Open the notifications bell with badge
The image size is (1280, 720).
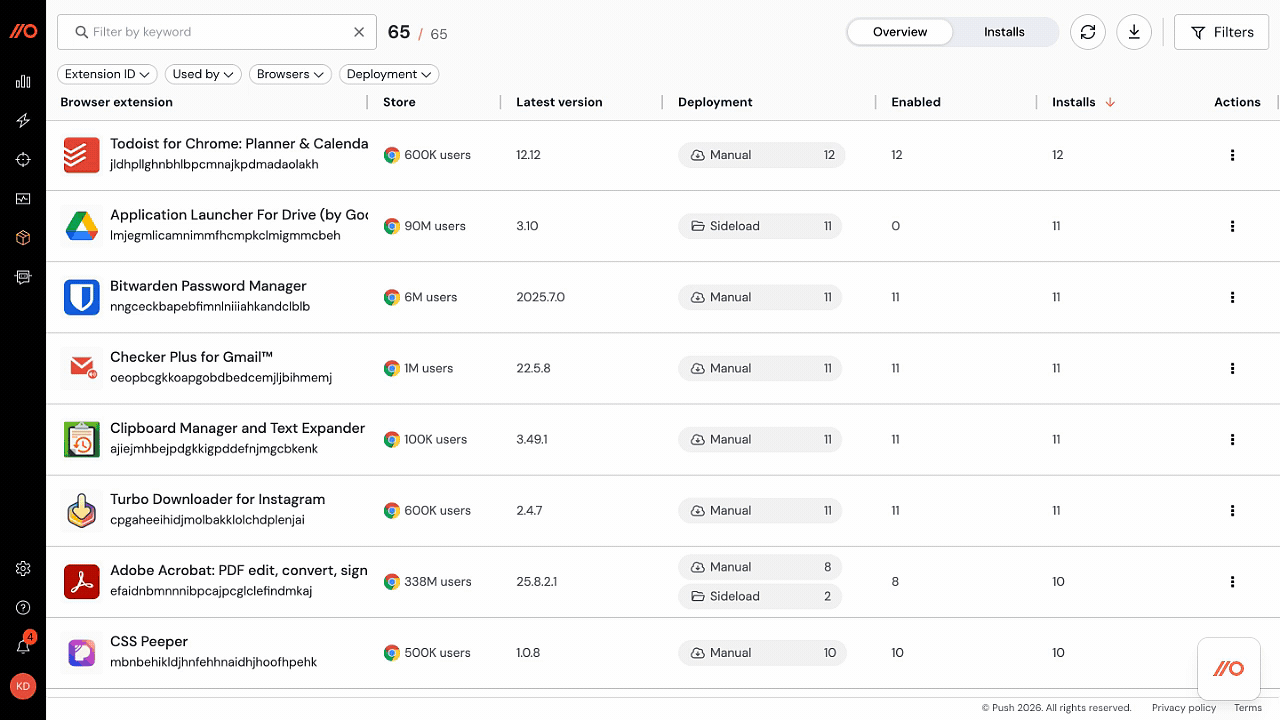coord(22,646)
